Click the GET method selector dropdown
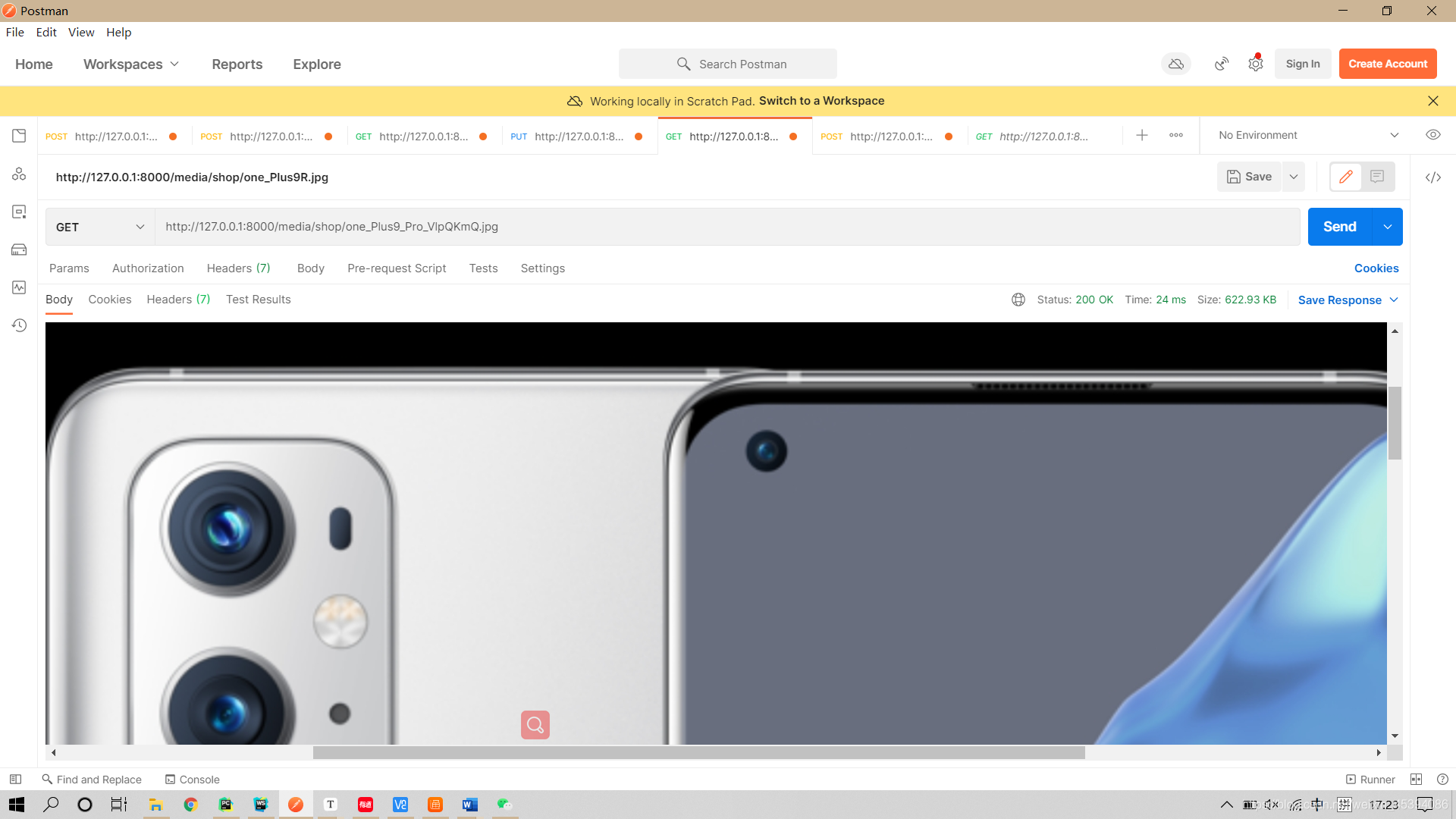Image resolution: width=1456 pixels, height=819 pixels. click(x=99, y=226)
